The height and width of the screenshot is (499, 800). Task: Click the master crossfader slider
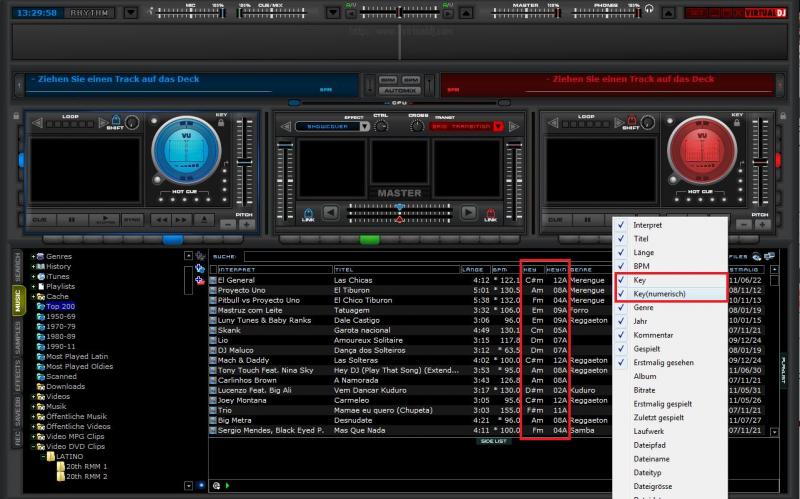coord(399,212)
